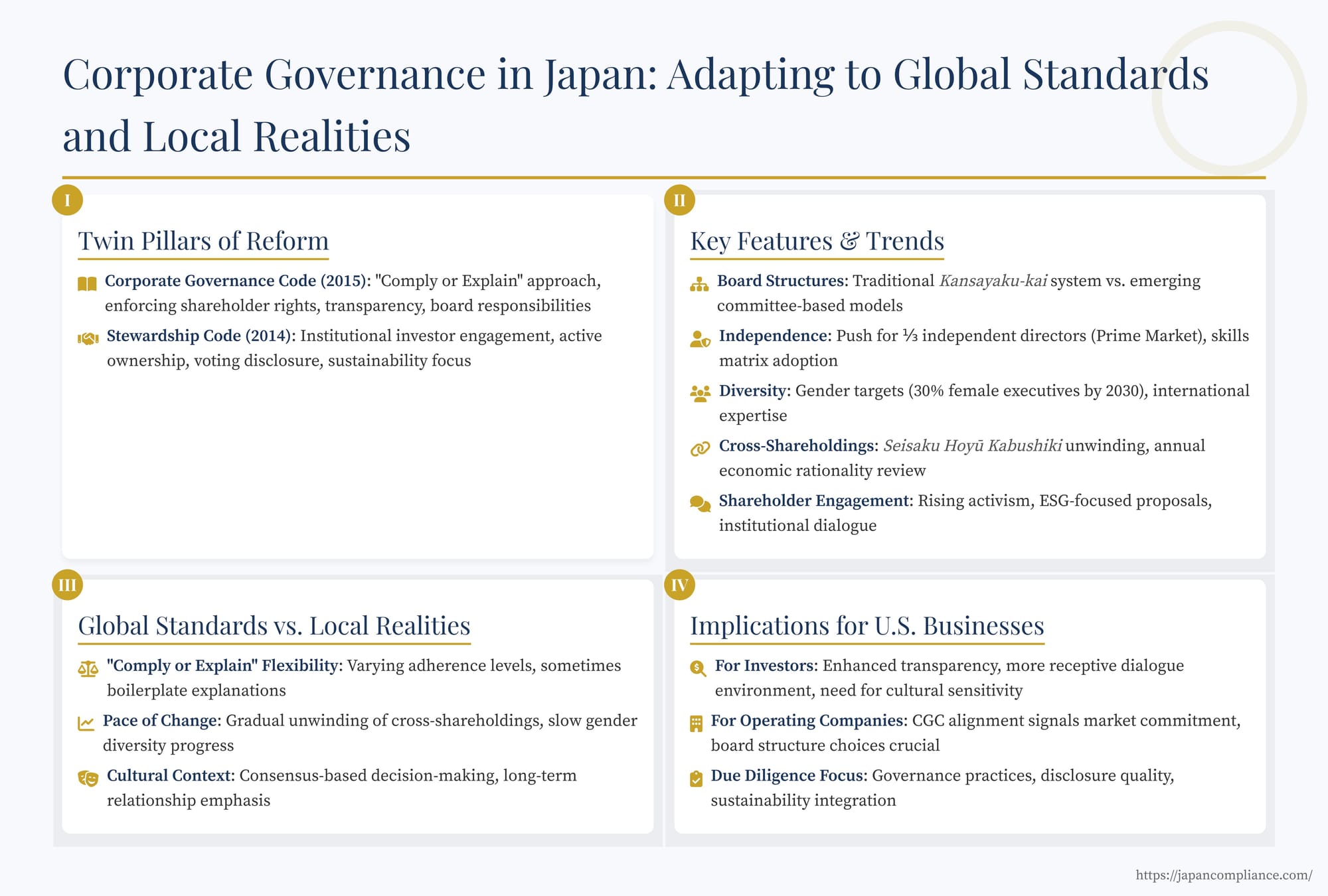Click the org chart icon beside Board Structures
The height and width of the screenshot is (896, 1328).
699,284
